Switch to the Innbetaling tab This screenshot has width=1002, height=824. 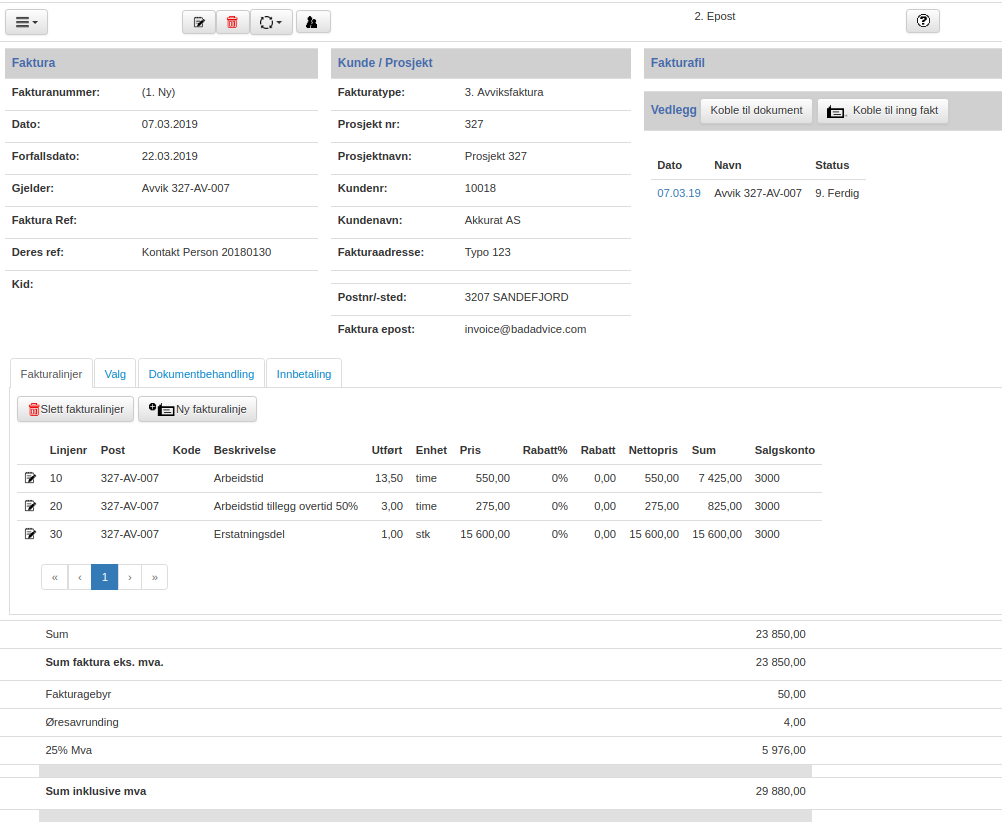pos(304,374)
